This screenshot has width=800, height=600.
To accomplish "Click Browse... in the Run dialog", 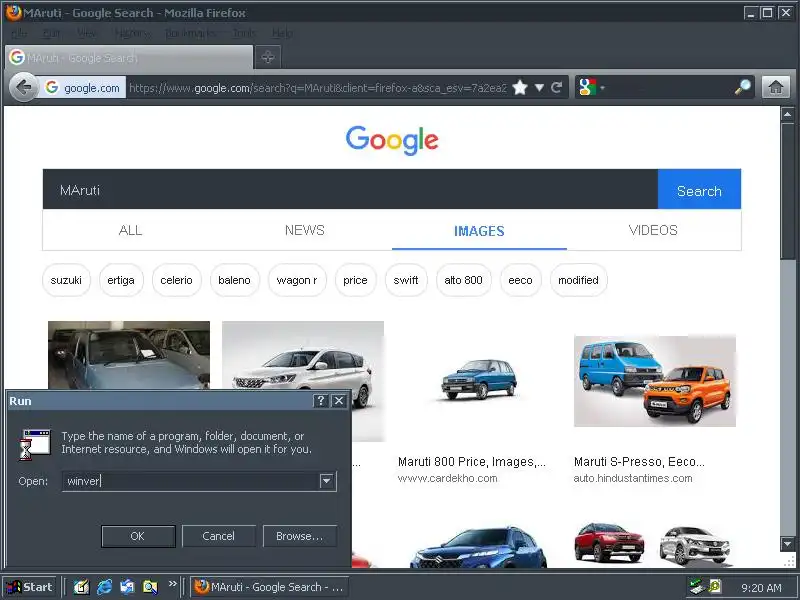I will (299, 536).
